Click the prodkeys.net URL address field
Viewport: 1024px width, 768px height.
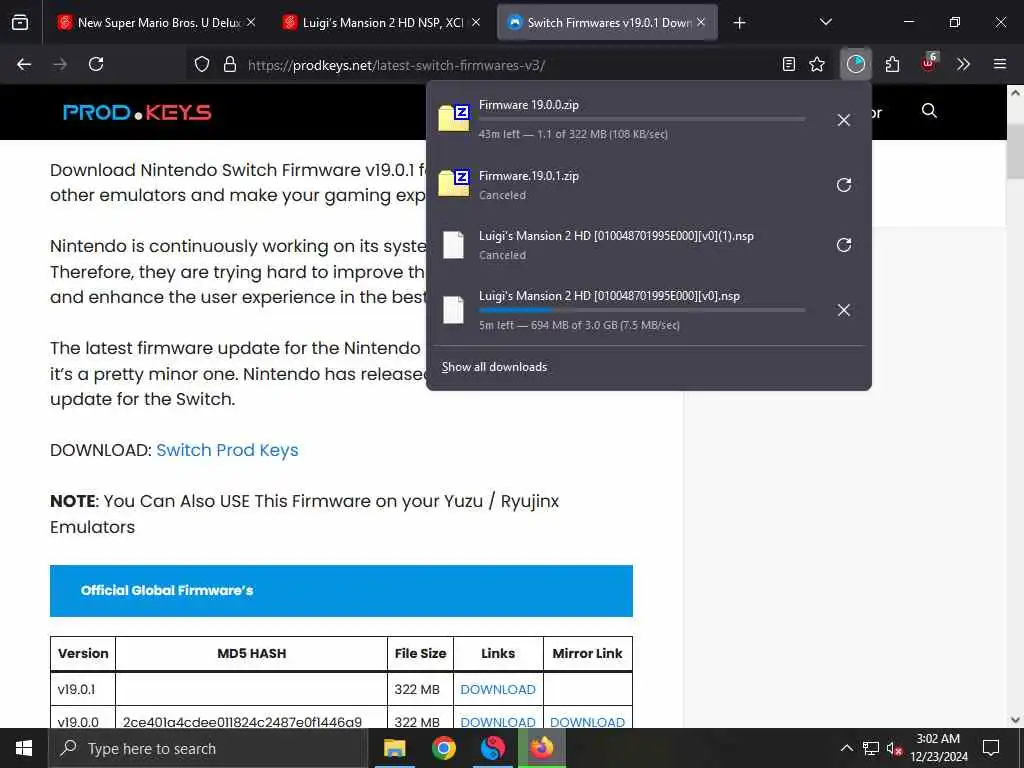point(509,65)
